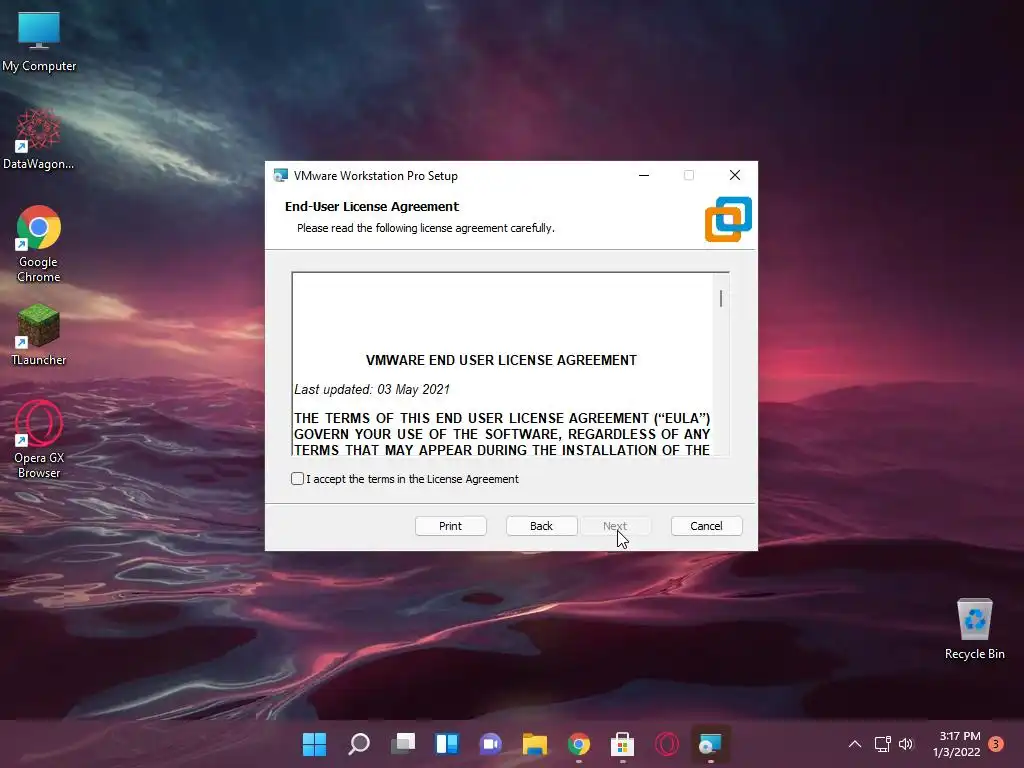Click the Next button in setup

click(x=615, y=526)
